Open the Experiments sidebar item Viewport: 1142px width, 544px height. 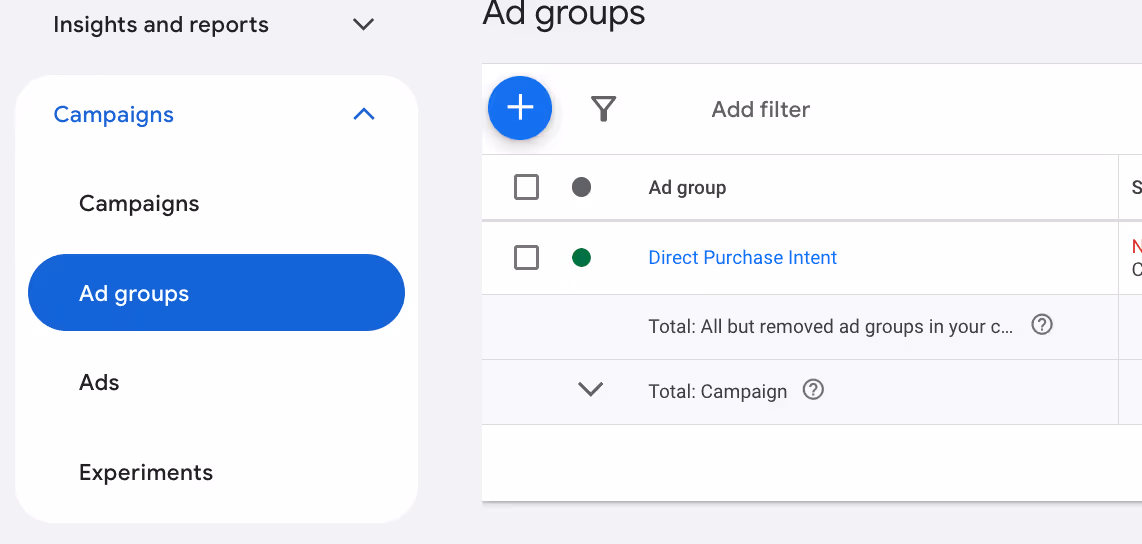click(146, 473)
